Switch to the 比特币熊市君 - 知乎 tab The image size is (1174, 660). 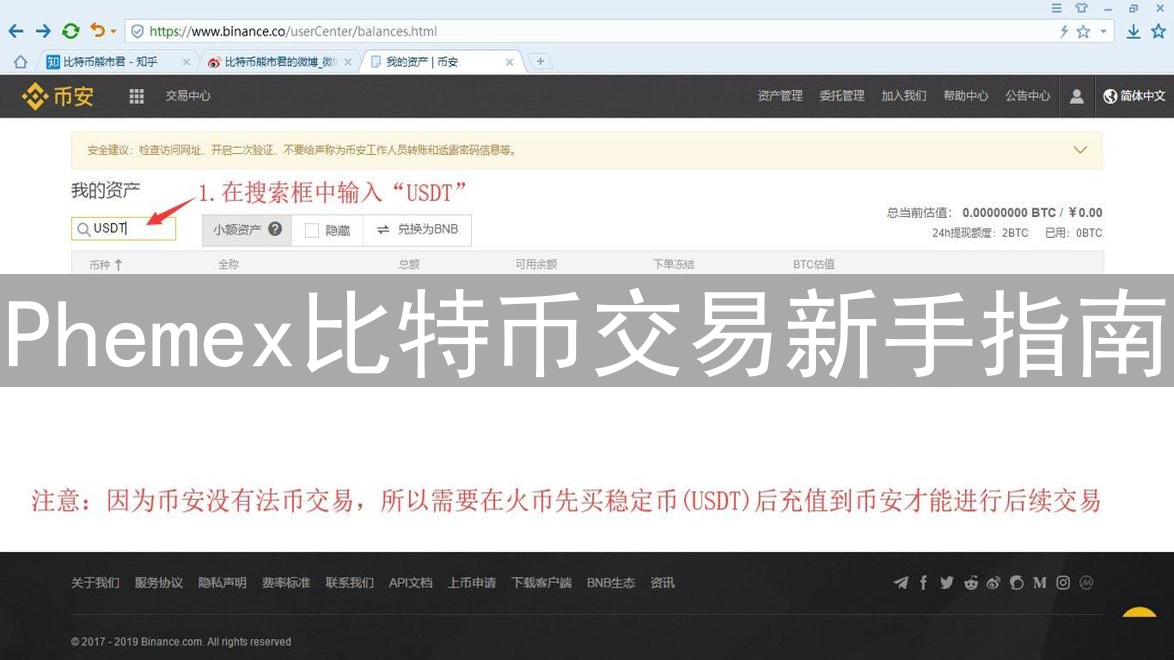pos(116,62)
